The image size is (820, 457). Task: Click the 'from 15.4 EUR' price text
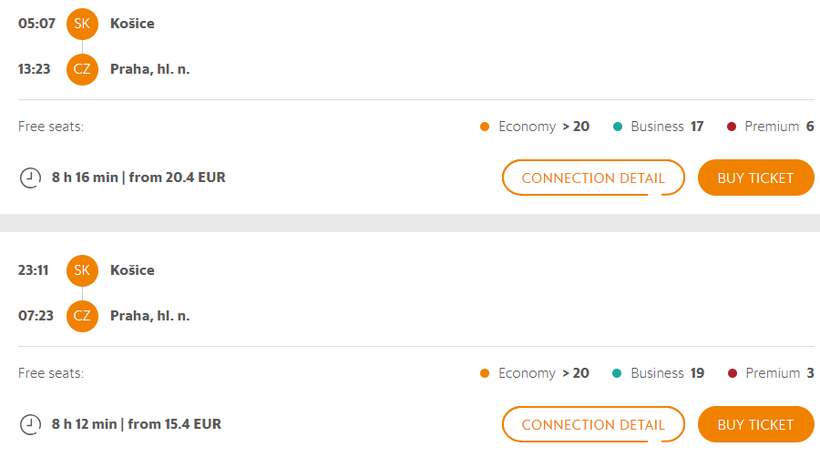(174, 424)
